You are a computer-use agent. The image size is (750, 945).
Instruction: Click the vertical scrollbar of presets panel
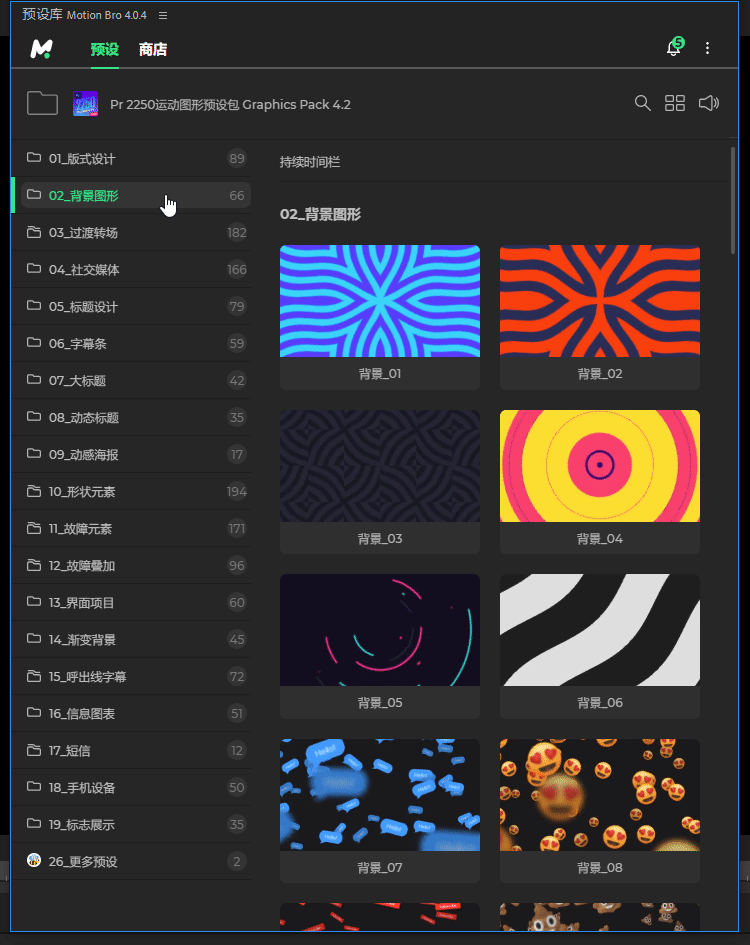[x=733, y=200]
